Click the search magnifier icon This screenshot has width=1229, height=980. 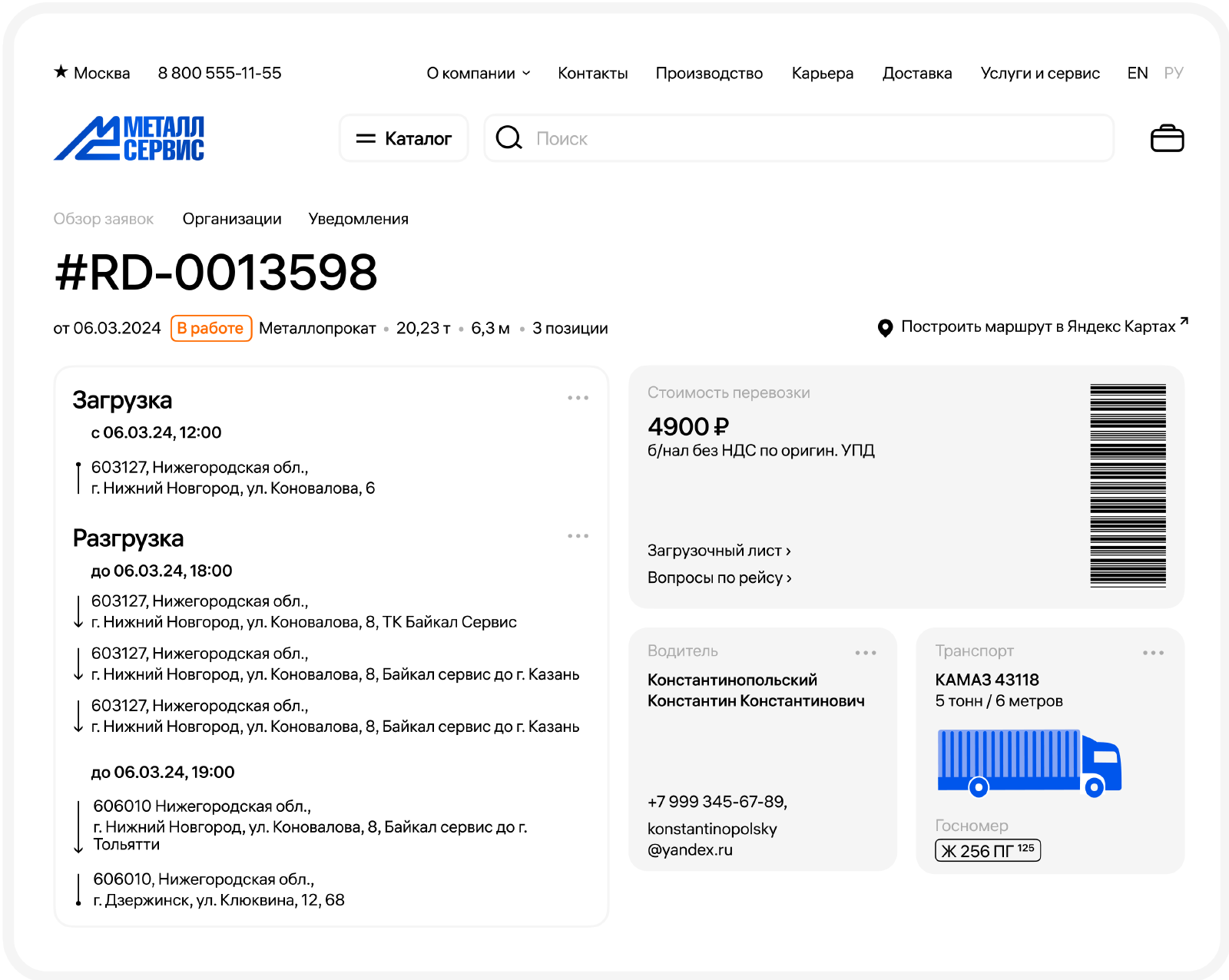[x=508, y=138]
